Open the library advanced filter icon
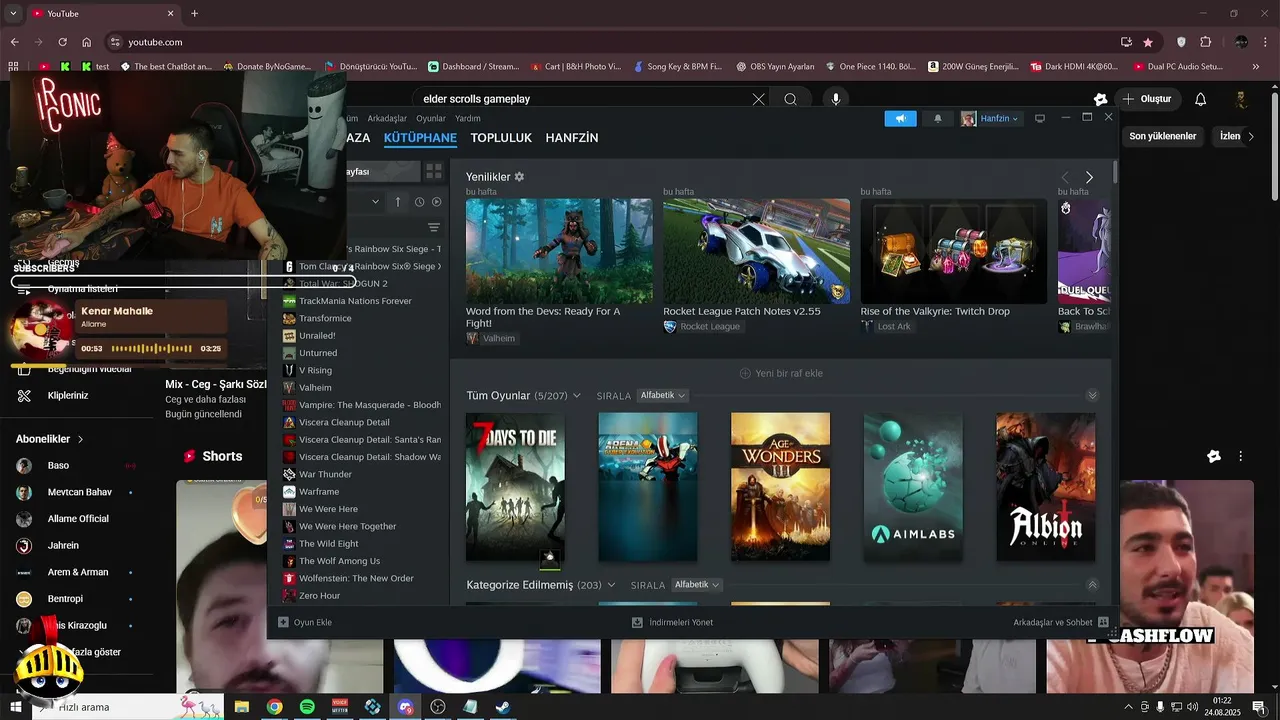This screenshot has height=720, width=1280. [x=434, y=228]
